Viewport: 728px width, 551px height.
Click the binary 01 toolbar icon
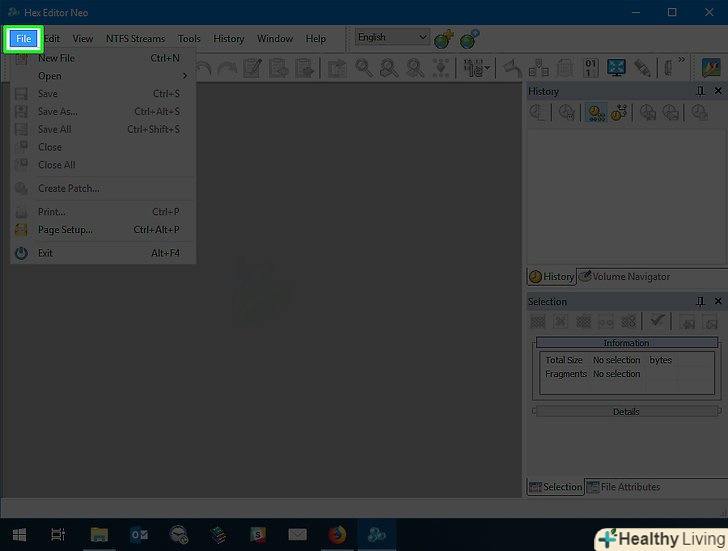591,68
